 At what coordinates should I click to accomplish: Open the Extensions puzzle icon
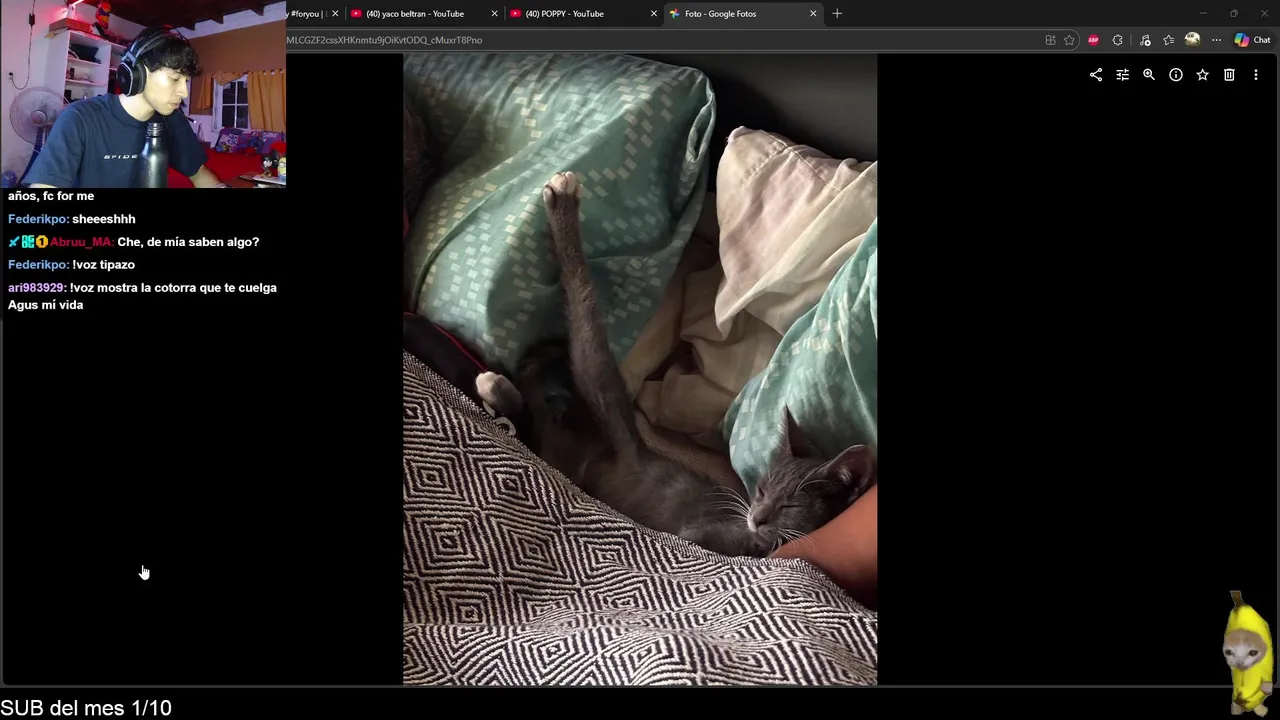(x=1117, y=40)
